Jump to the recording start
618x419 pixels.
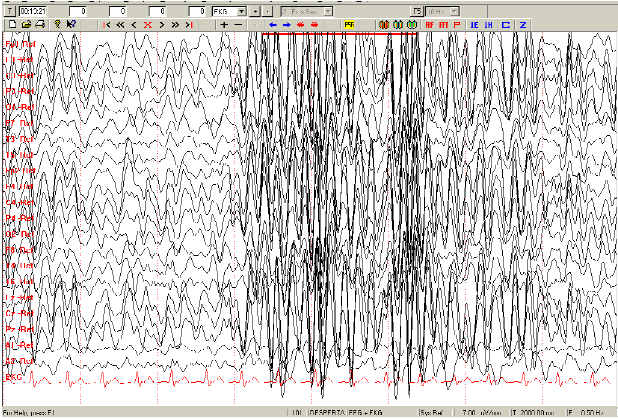(x=106, y=25)
